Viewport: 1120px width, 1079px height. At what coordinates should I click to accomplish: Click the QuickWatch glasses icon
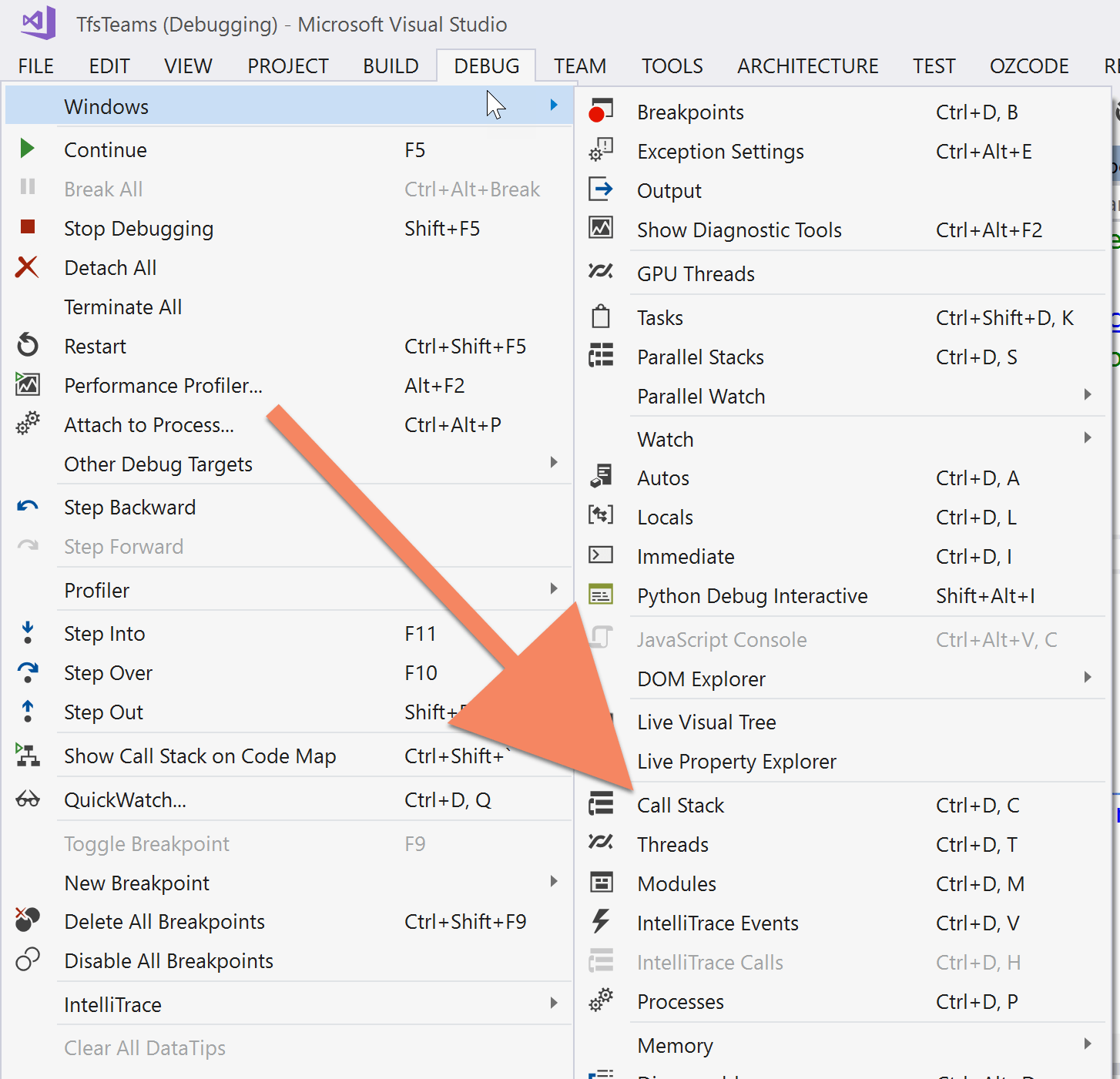tap(28, 799)
